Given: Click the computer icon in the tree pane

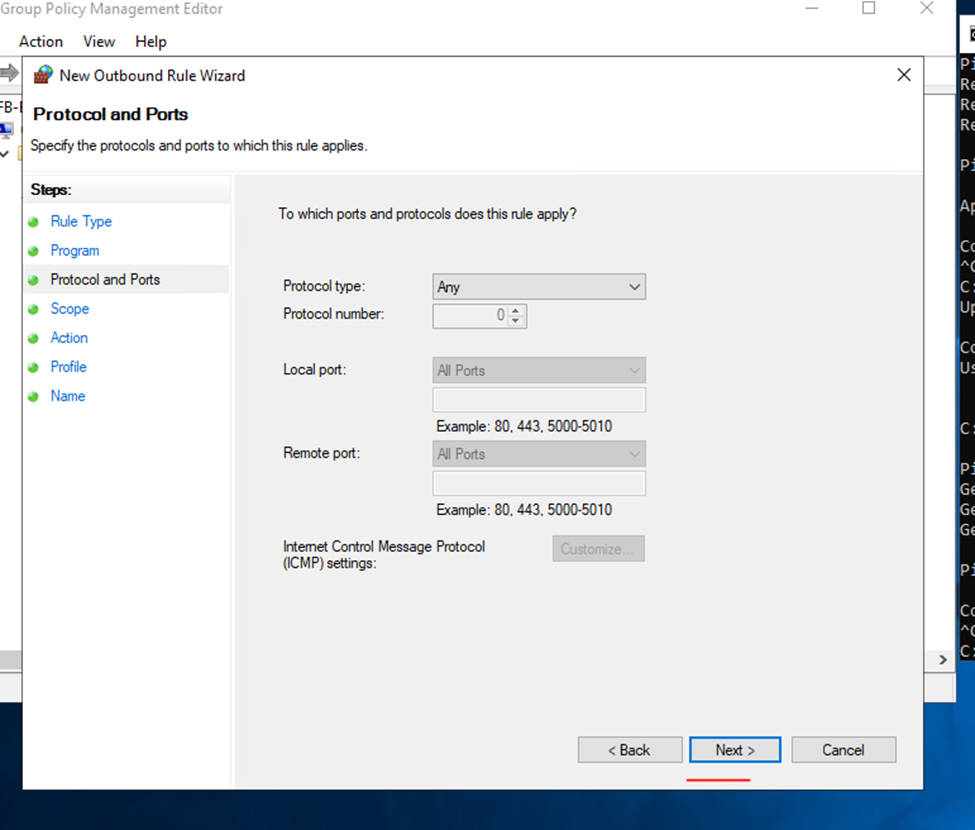Looking at the screenshot, I should pyautogui.click(x=6, y=130).
